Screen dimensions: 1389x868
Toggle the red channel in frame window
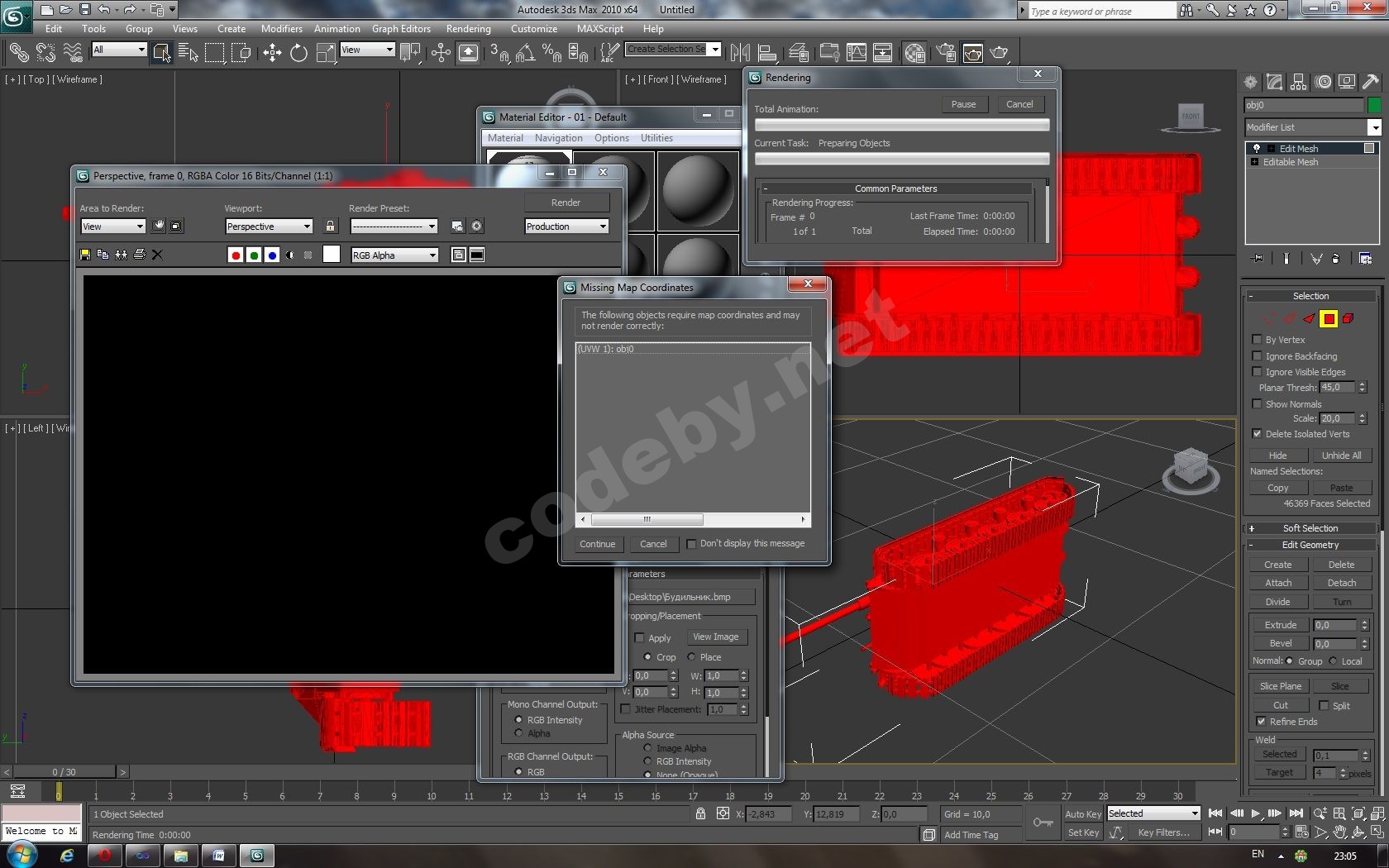236,255
